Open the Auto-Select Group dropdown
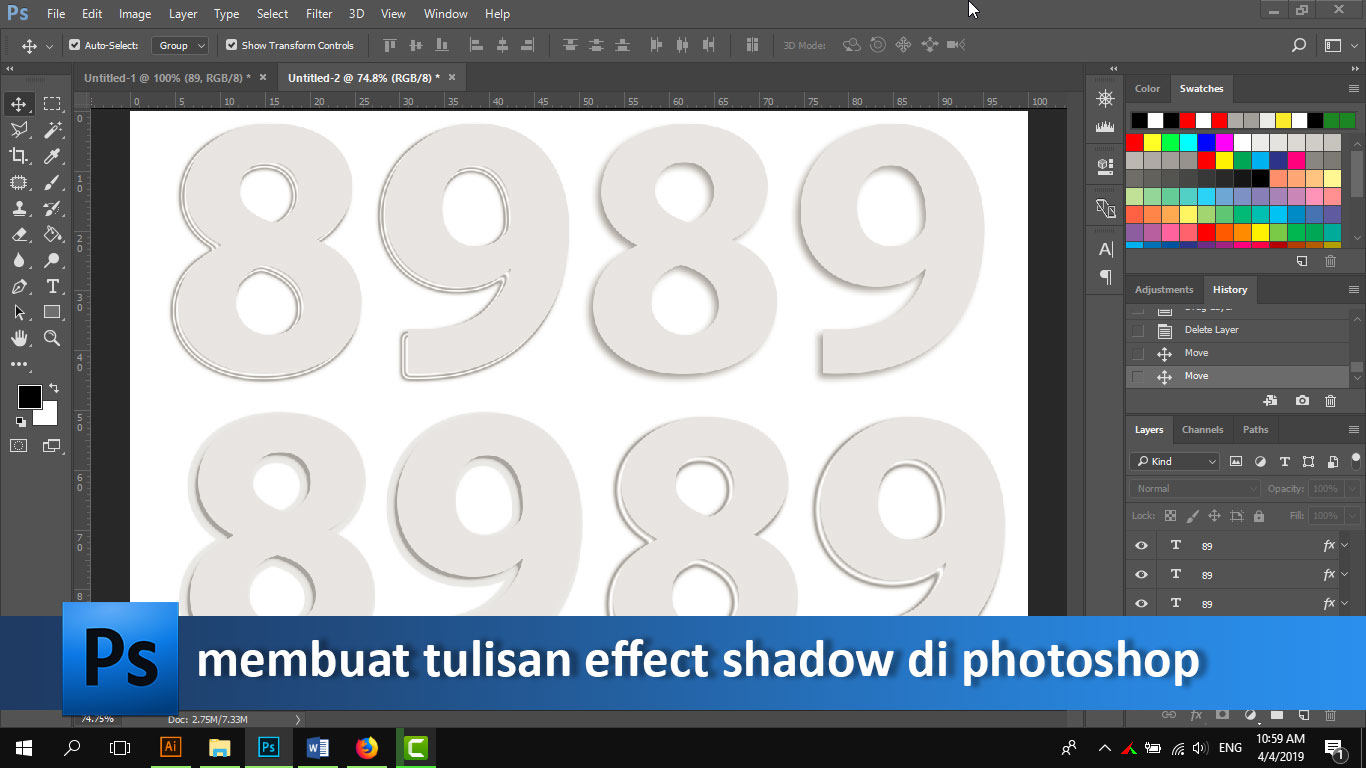 coord(180,45)
